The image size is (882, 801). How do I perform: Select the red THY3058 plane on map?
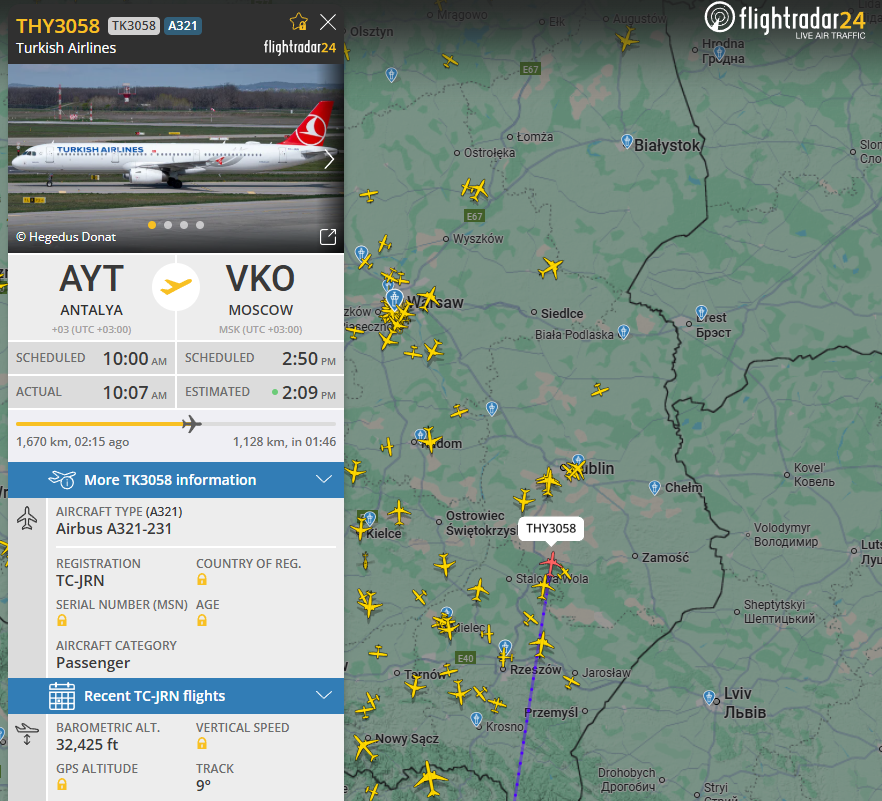tap(552, 563)
